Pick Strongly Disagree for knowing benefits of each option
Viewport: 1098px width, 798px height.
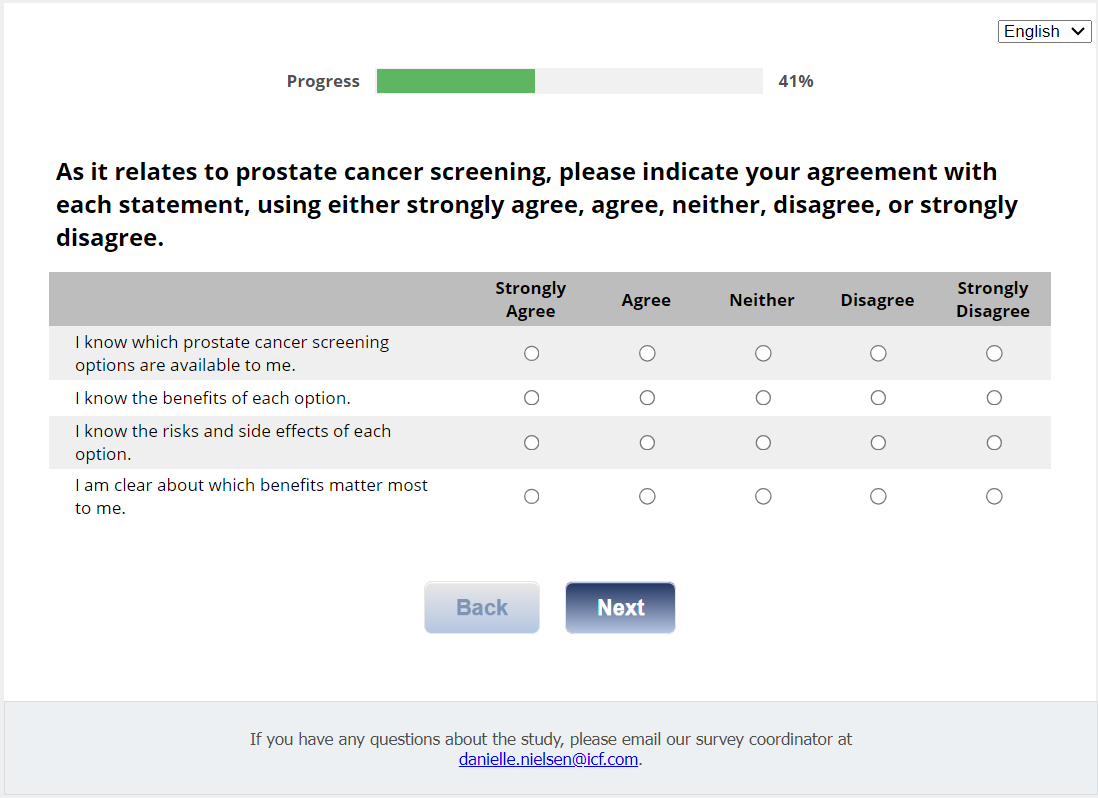[994, 398]
